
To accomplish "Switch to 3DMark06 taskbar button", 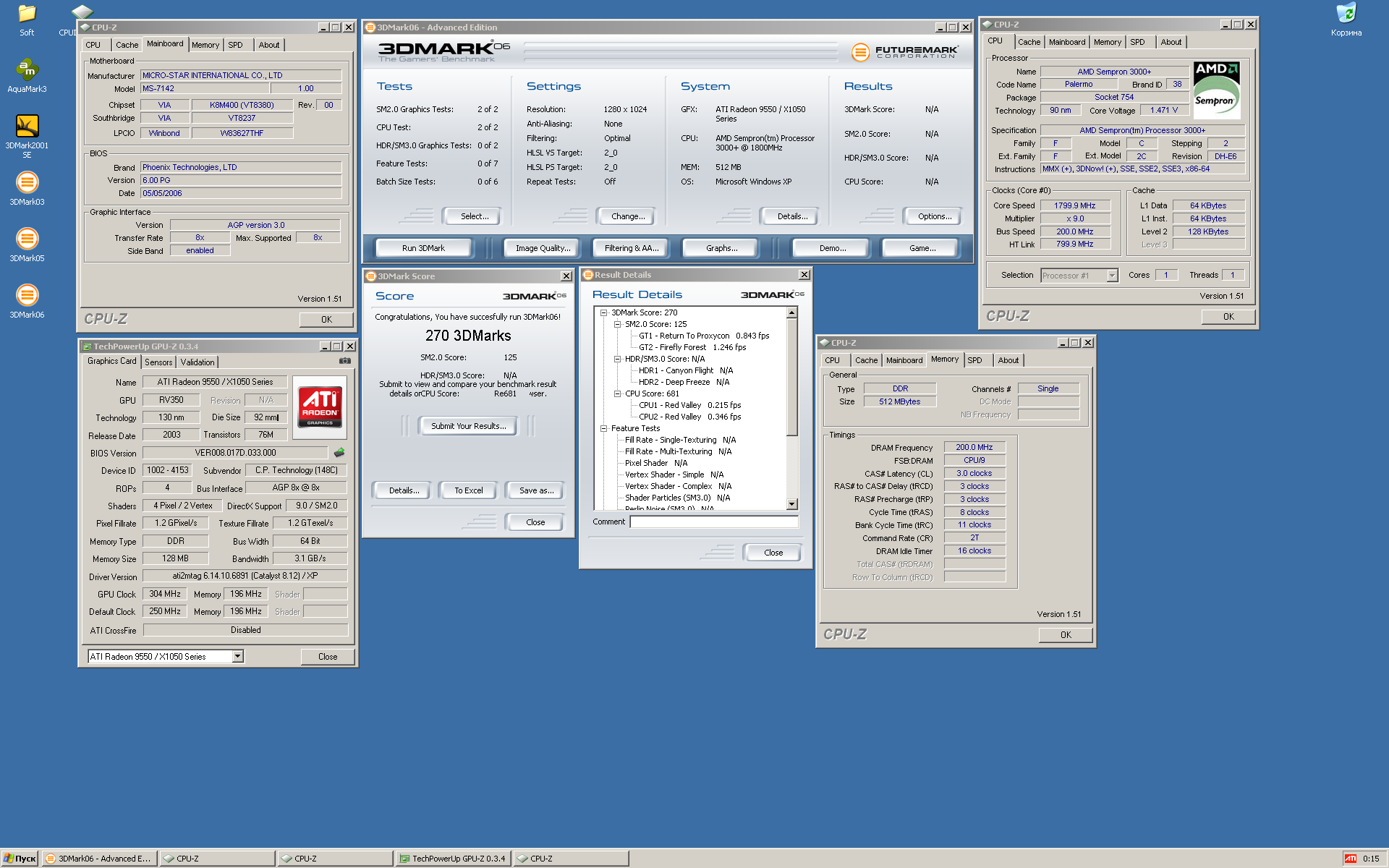I will click(x=100, y=859).
